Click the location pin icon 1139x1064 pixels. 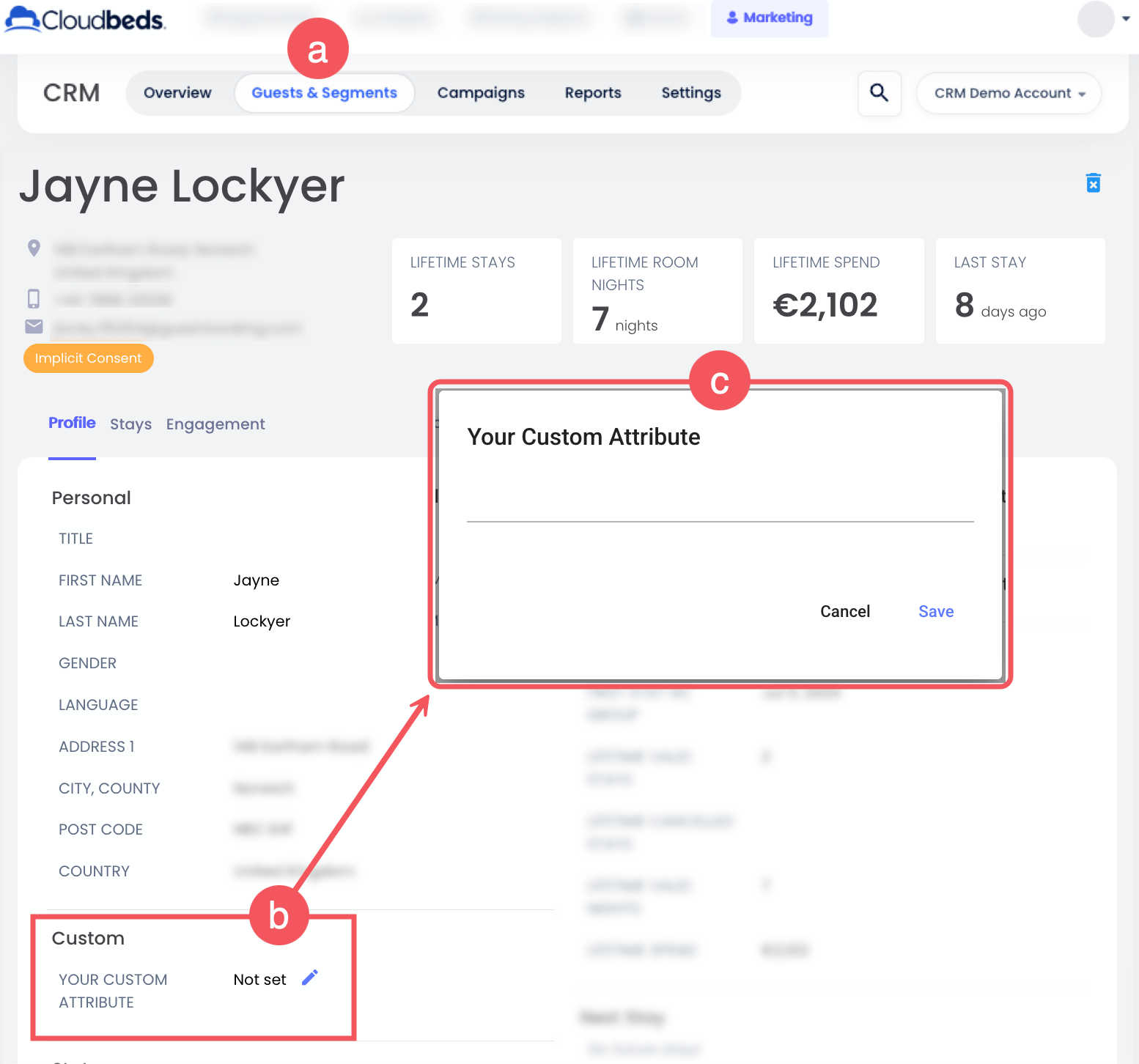point(34,248)
